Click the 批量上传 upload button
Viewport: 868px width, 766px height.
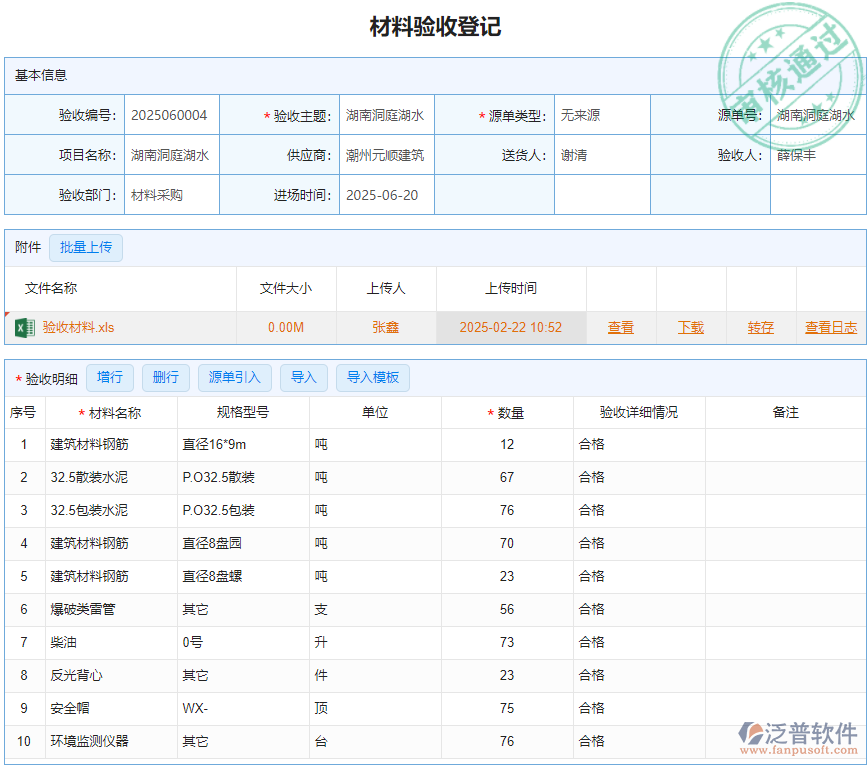85,247
